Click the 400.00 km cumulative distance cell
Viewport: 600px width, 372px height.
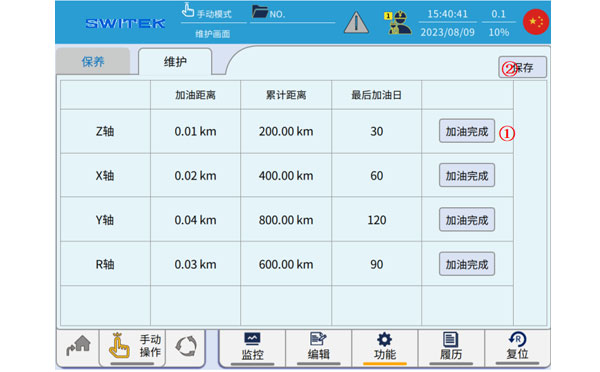tap(286, 176)
